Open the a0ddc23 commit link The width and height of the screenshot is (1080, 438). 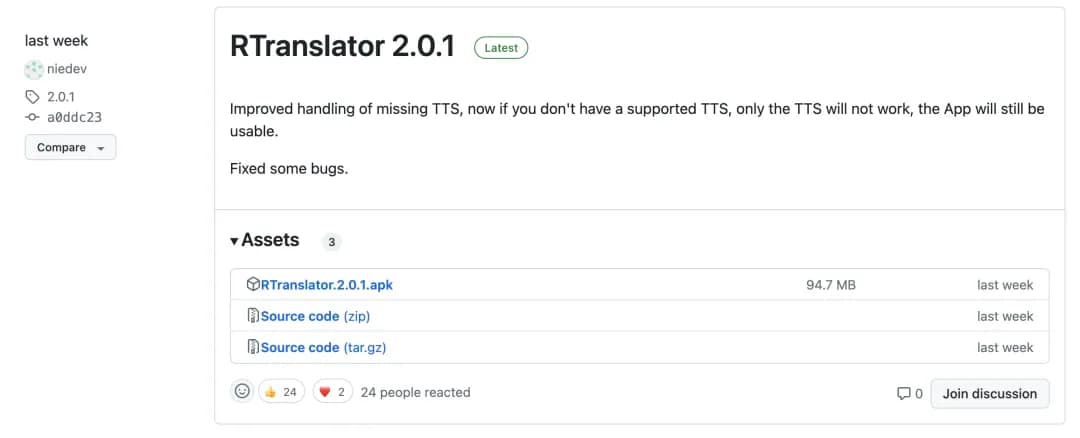74,117
